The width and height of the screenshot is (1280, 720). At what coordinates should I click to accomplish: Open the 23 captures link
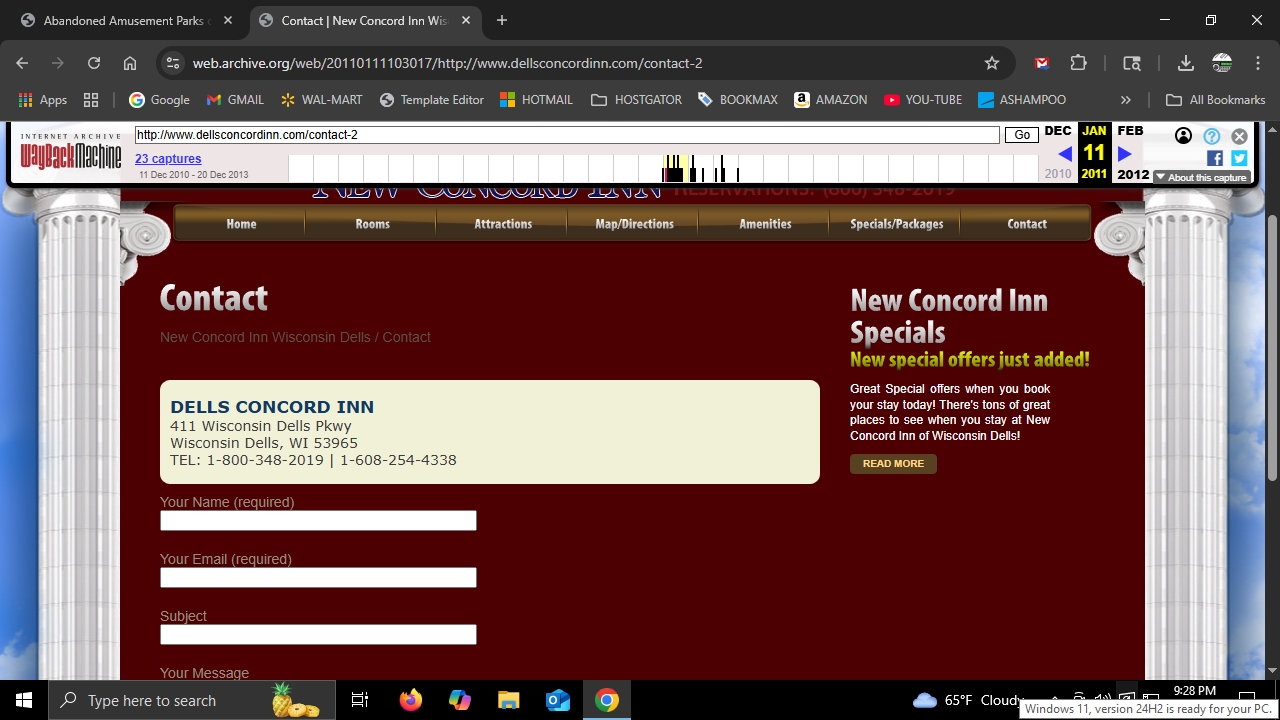point(168,159)
